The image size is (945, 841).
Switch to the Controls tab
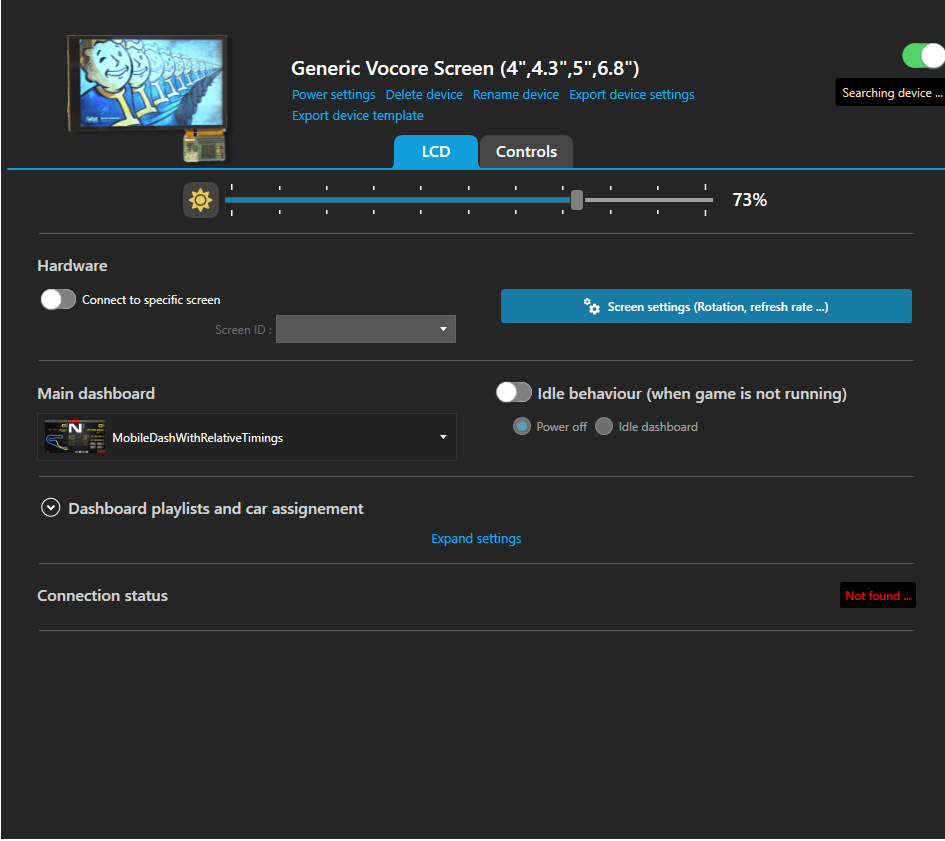pos(526,152)
